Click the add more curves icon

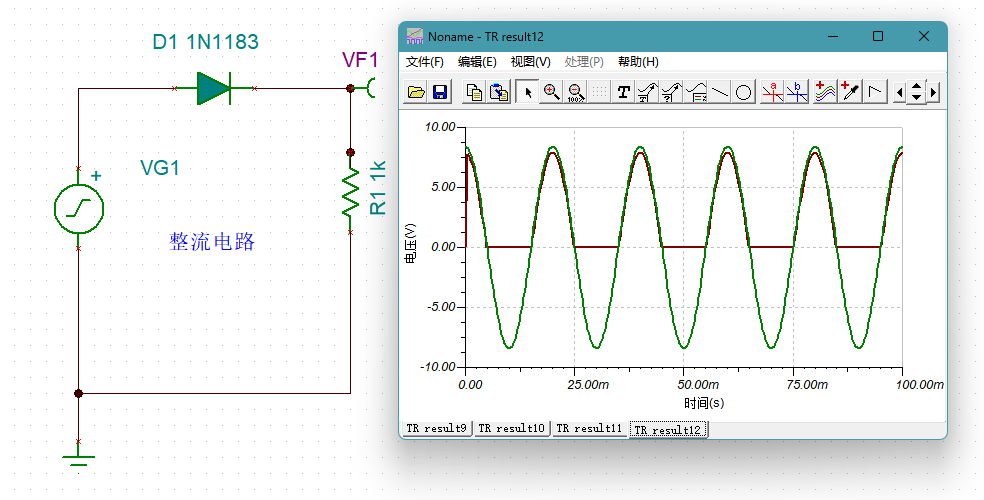pos(825,92)
